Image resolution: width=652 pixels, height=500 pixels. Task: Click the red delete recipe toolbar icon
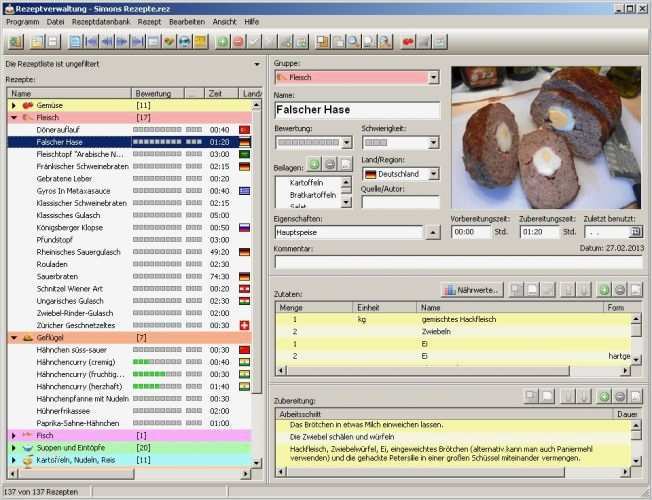click(238, 42)
